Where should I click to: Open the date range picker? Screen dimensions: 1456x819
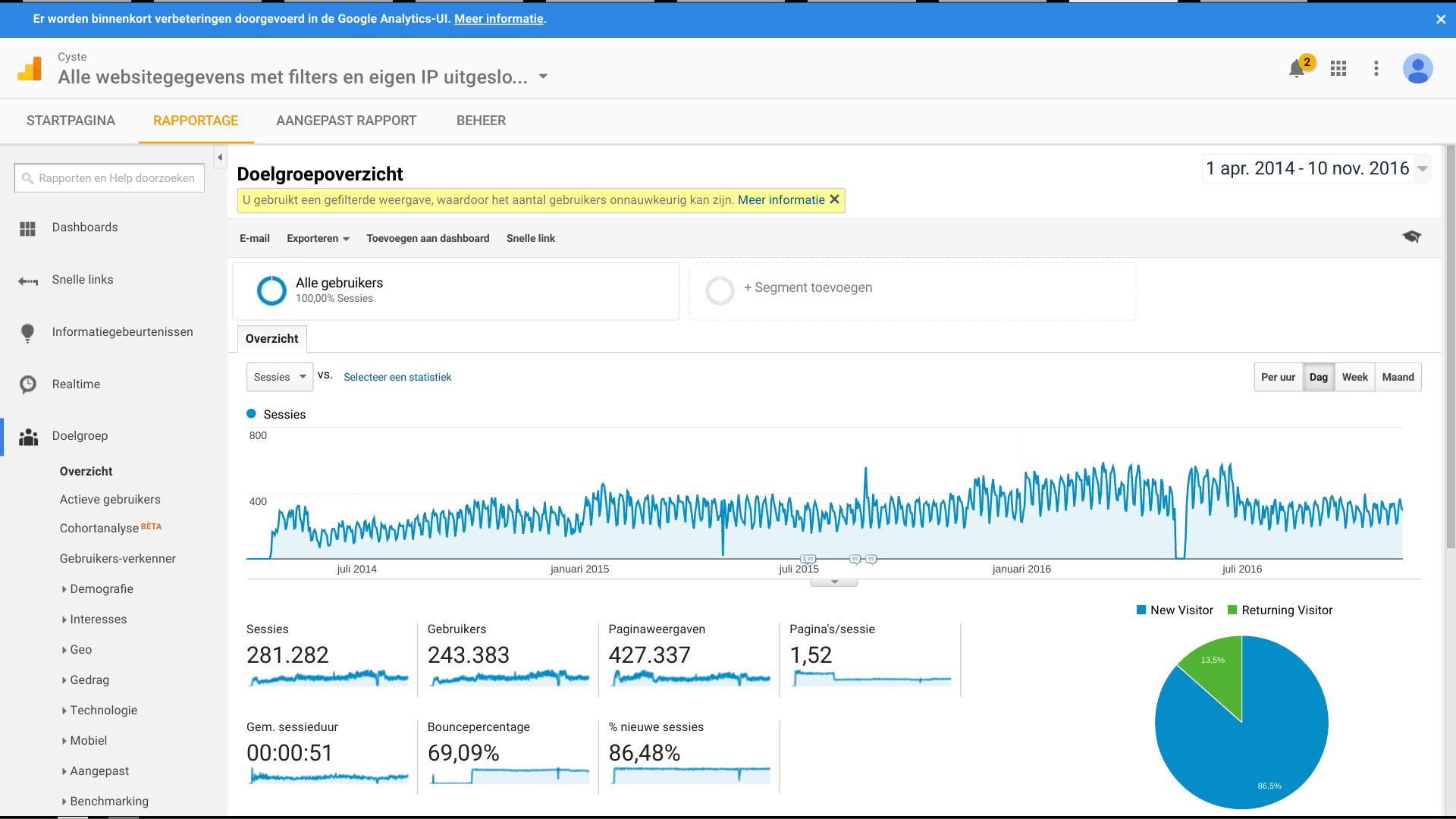click(1316, 168)
